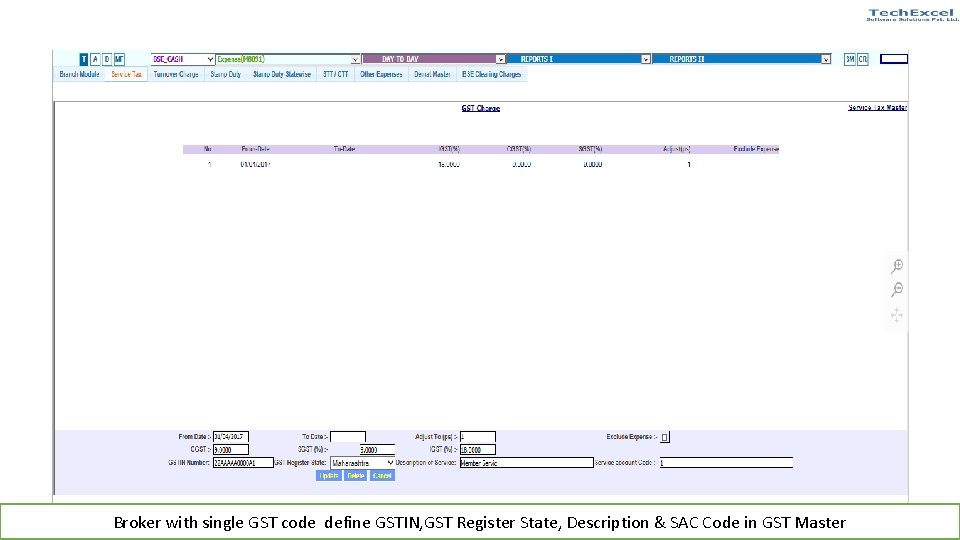Click the IGST (%) input field
Viewport: 960px width, 540px height.
478,449
